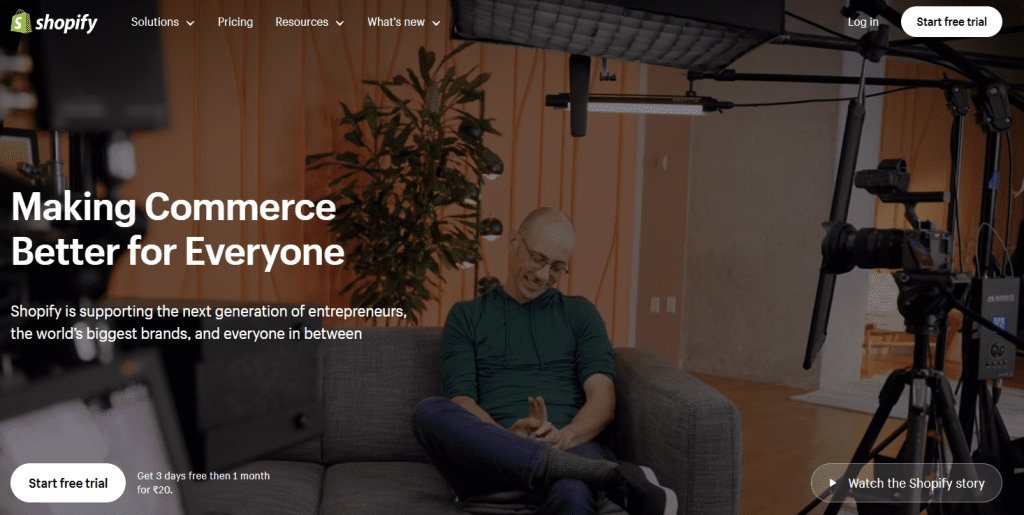
Task: Click the green Shopify bag logo icon
Action: (21, 22)
